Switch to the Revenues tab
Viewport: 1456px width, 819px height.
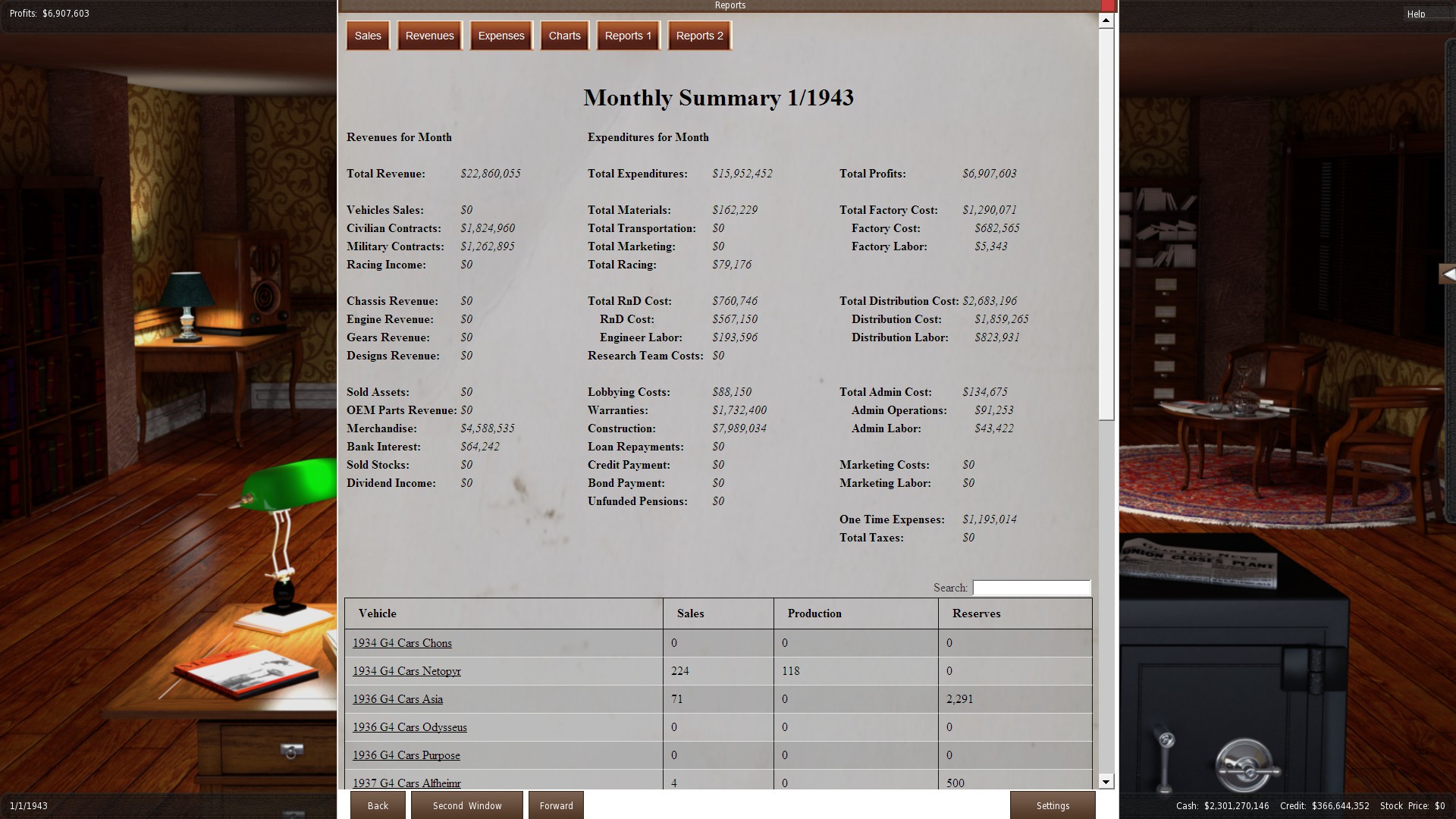point(429,36)
